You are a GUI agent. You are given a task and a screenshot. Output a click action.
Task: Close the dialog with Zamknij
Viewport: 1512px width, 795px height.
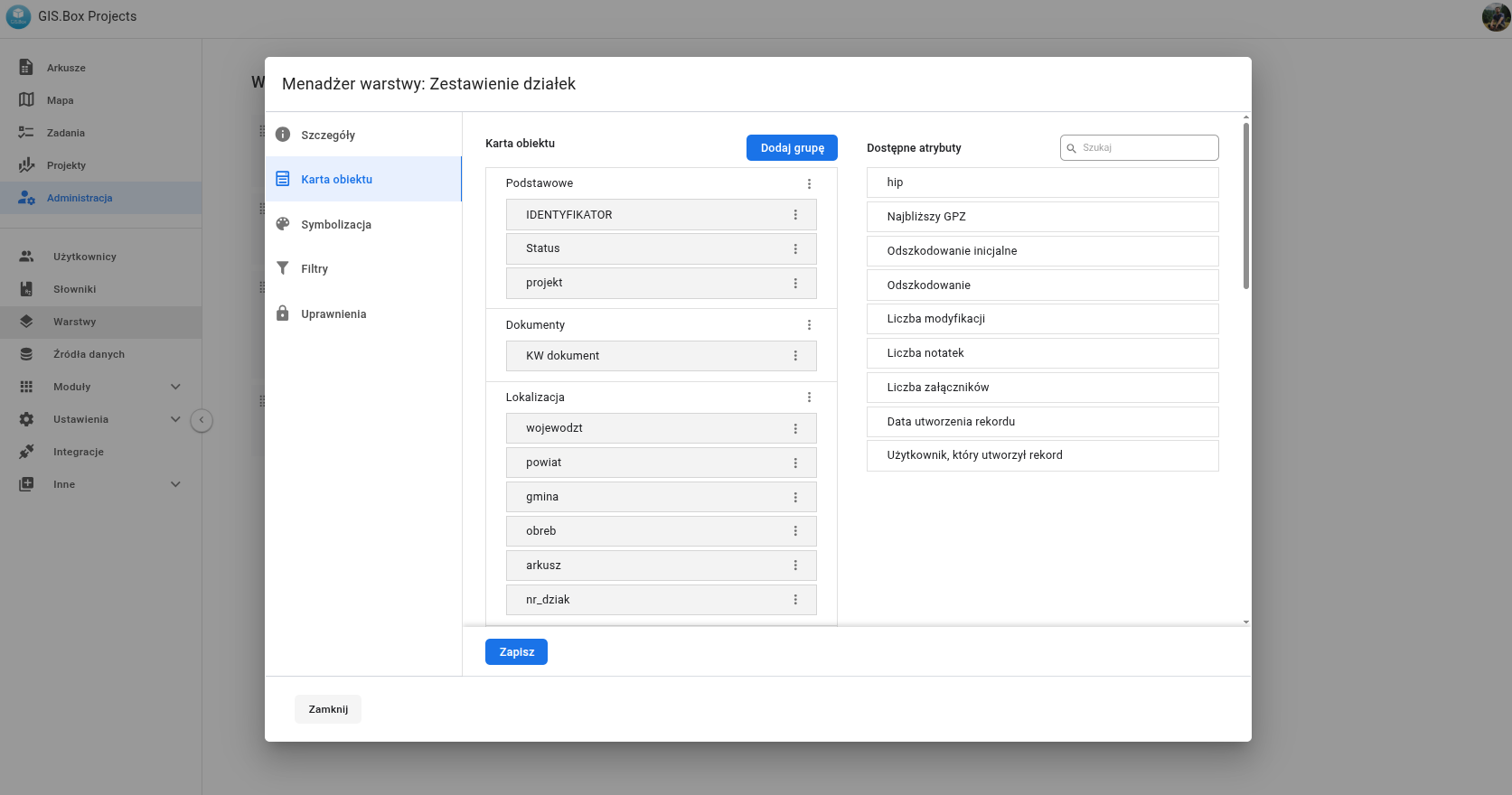pos(328,709)
